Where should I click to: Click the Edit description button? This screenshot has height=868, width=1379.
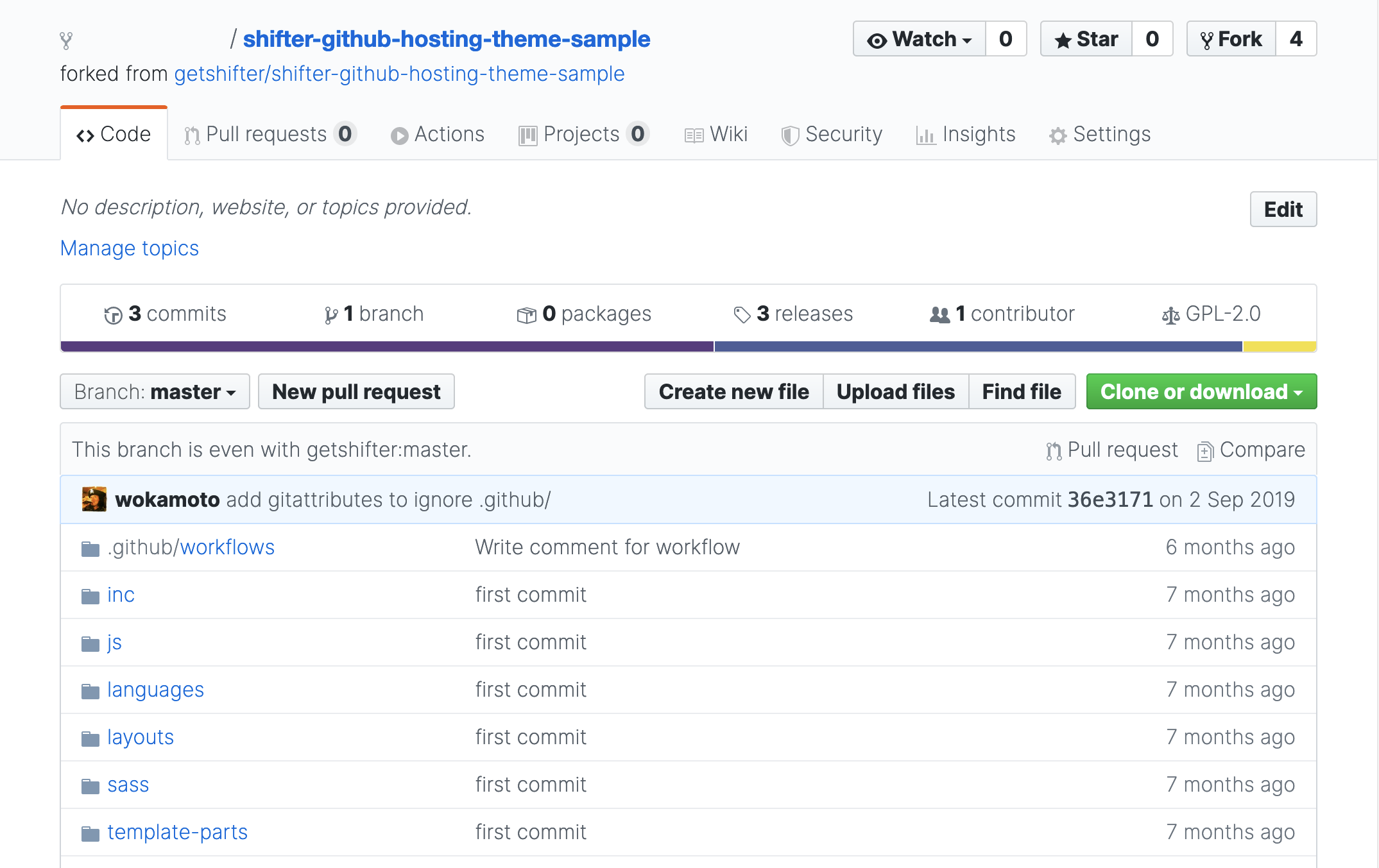(1283, 209)
